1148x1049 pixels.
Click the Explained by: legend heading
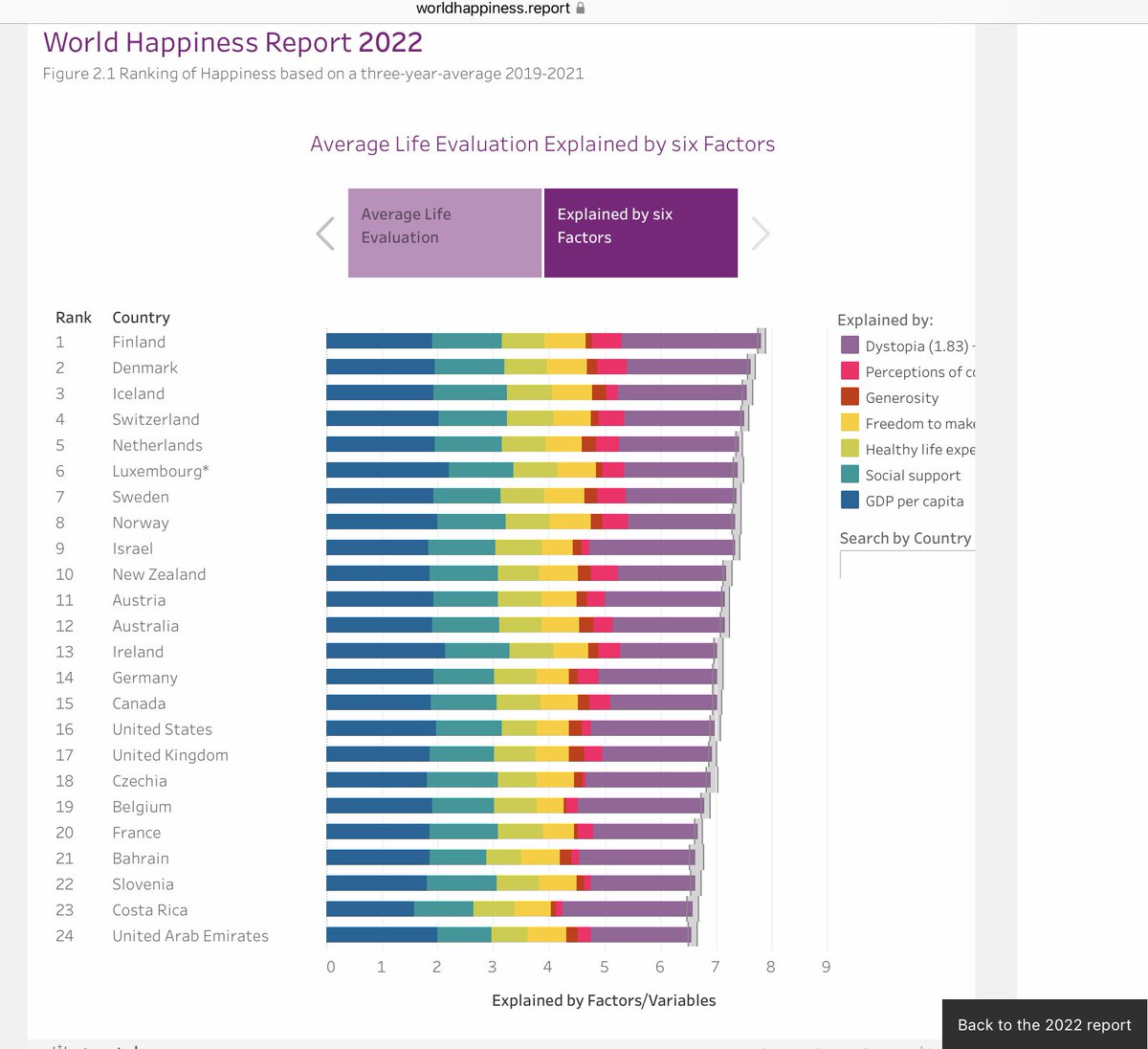coord(885,321)
